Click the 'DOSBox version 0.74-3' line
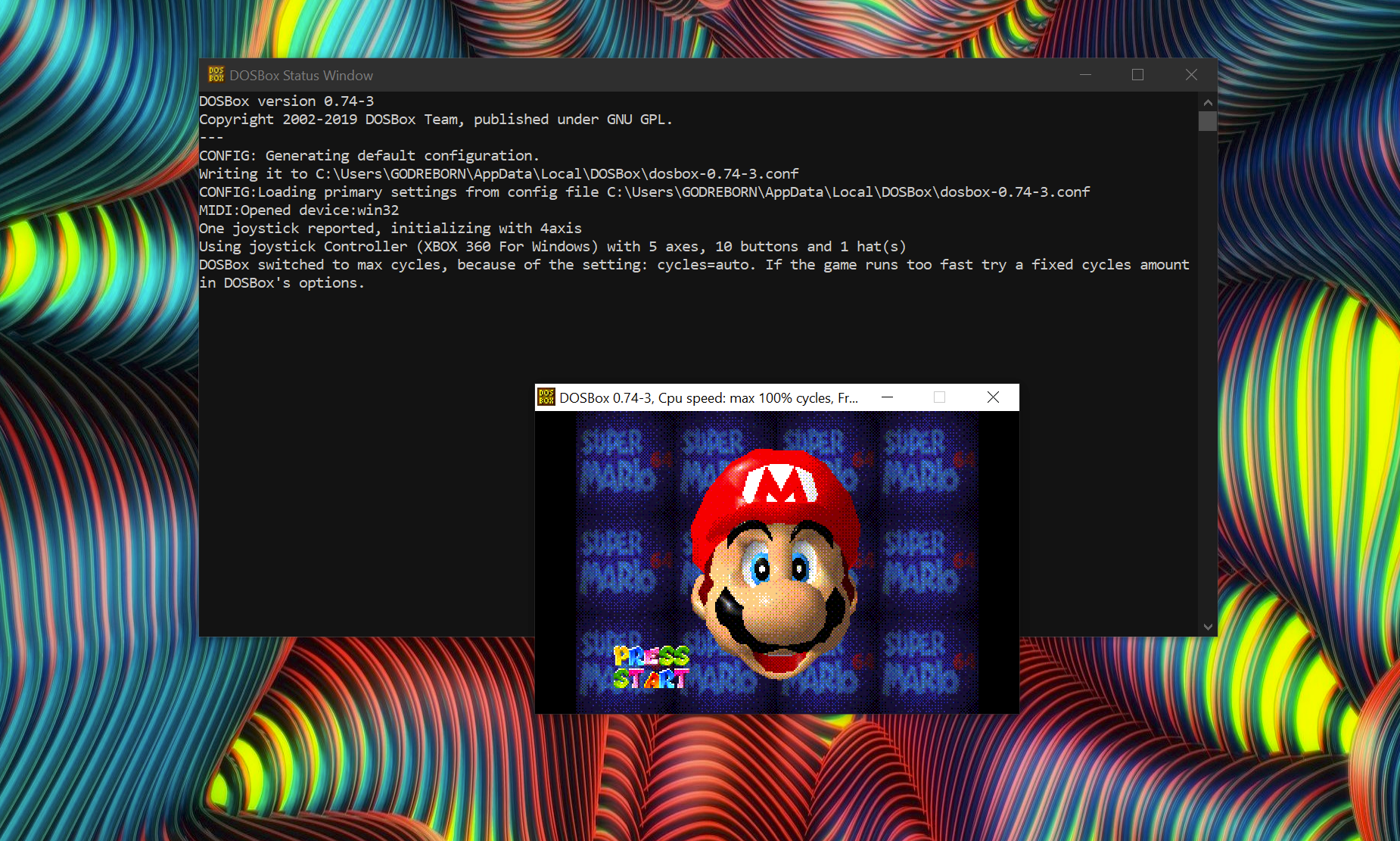 (x=287, y=101)
